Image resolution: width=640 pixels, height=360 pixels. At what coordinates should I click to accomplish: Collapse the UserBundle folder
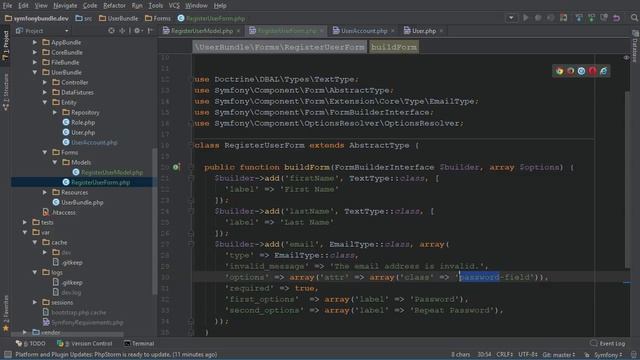[35, 72]
